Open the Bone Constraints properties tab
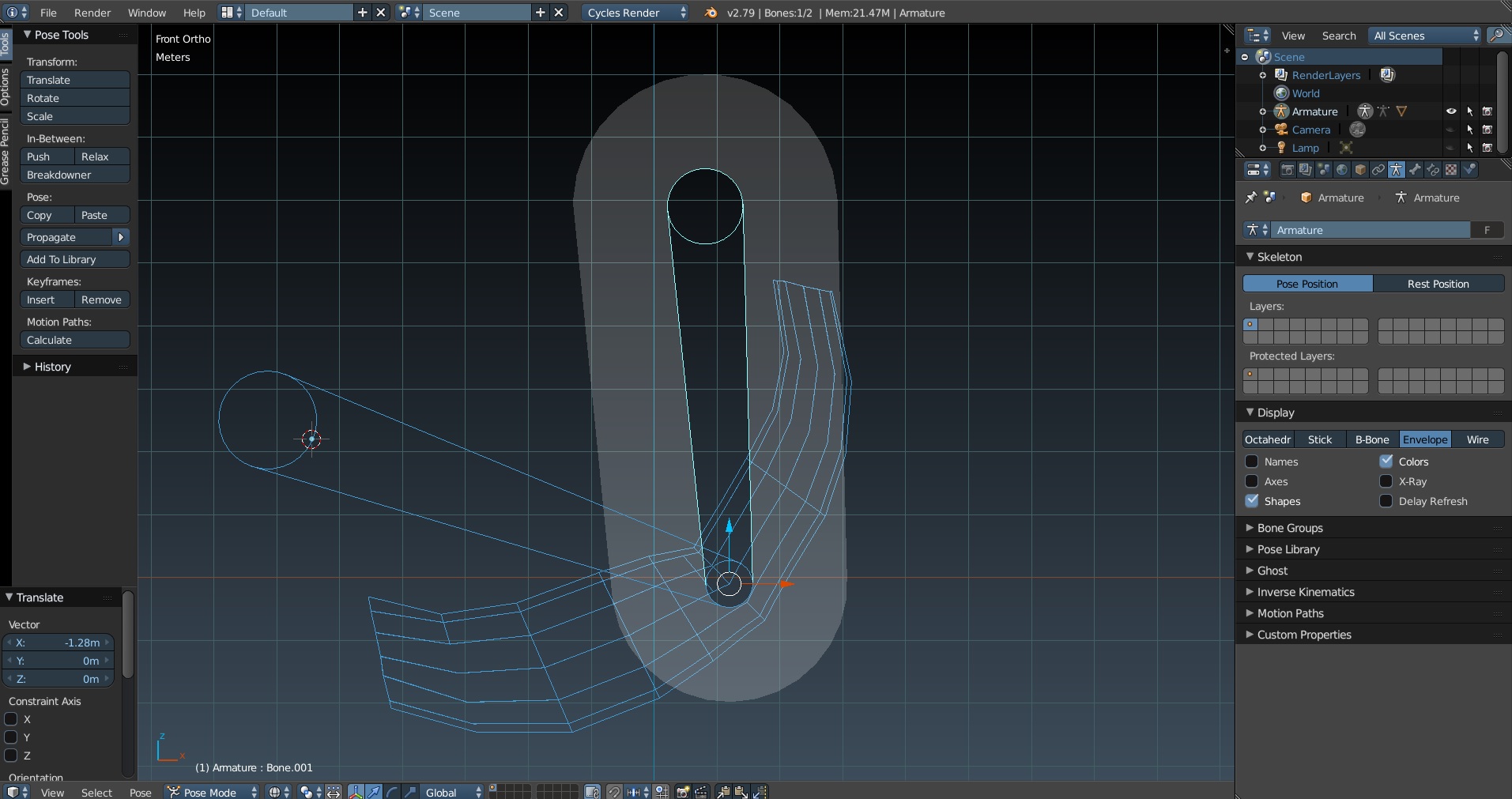 pyautogui.click(x=1433, y=170)
